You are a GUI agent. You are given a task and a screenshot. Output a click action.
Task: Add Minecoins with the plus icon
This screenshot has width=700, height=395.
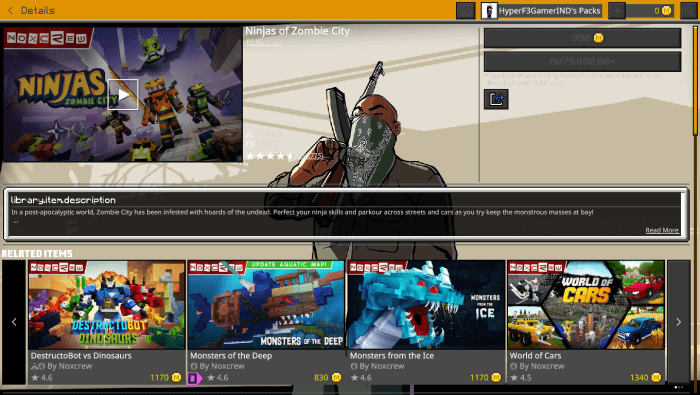(617, 10)
